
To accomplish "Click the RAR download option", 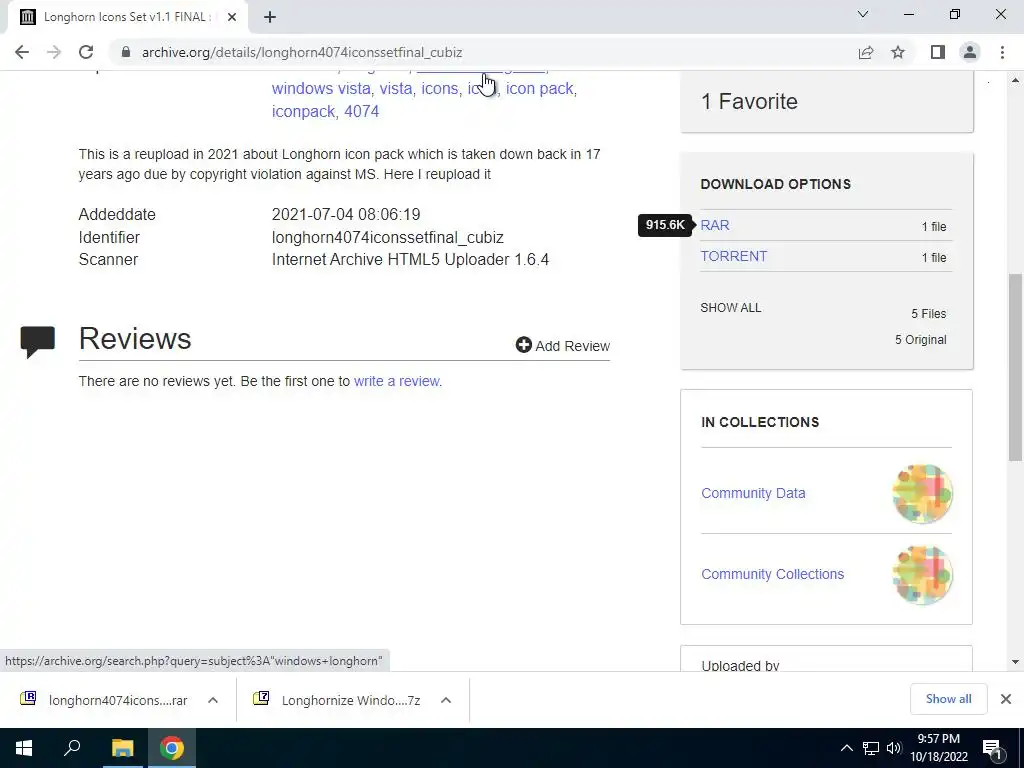I will (714, 225).
